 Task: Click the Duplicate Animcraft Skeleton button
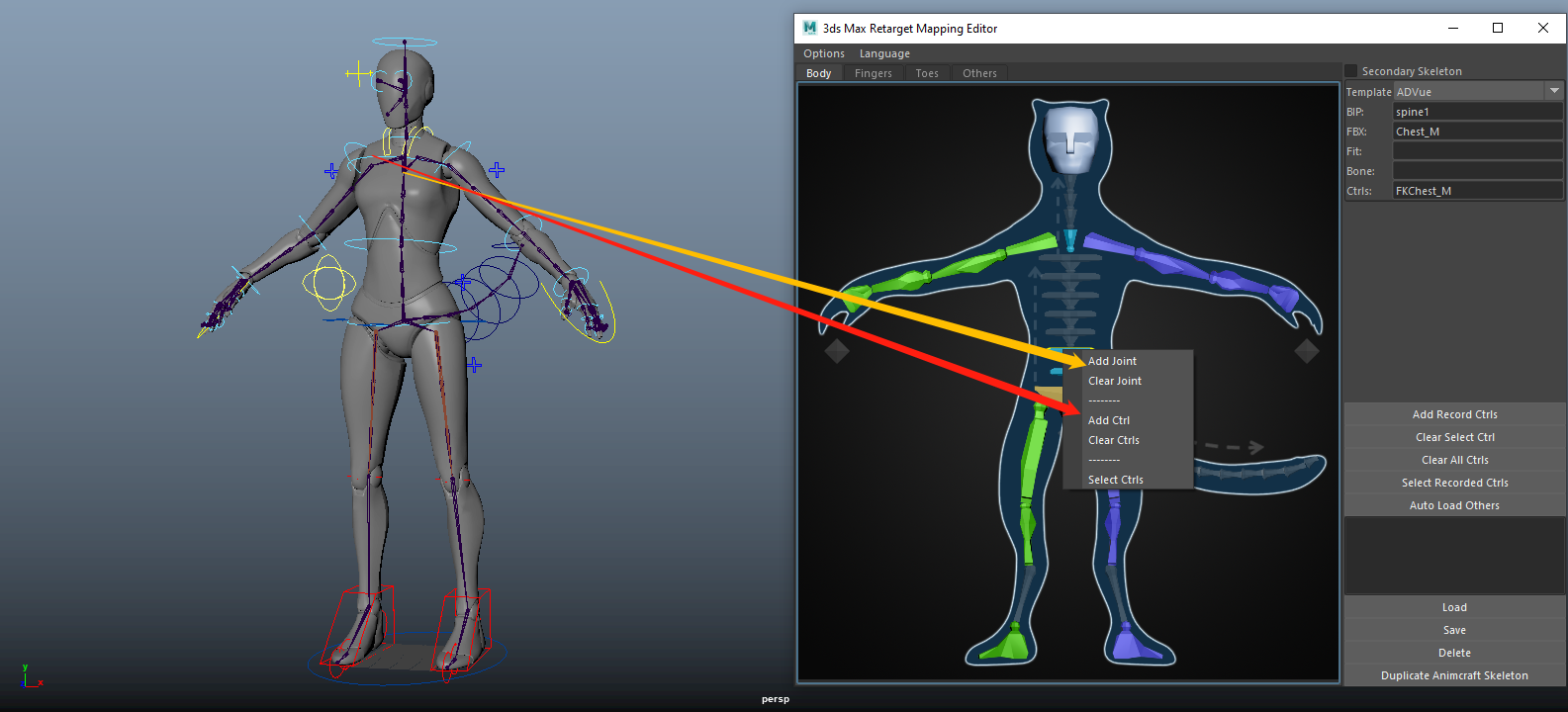click(1454, 675)
